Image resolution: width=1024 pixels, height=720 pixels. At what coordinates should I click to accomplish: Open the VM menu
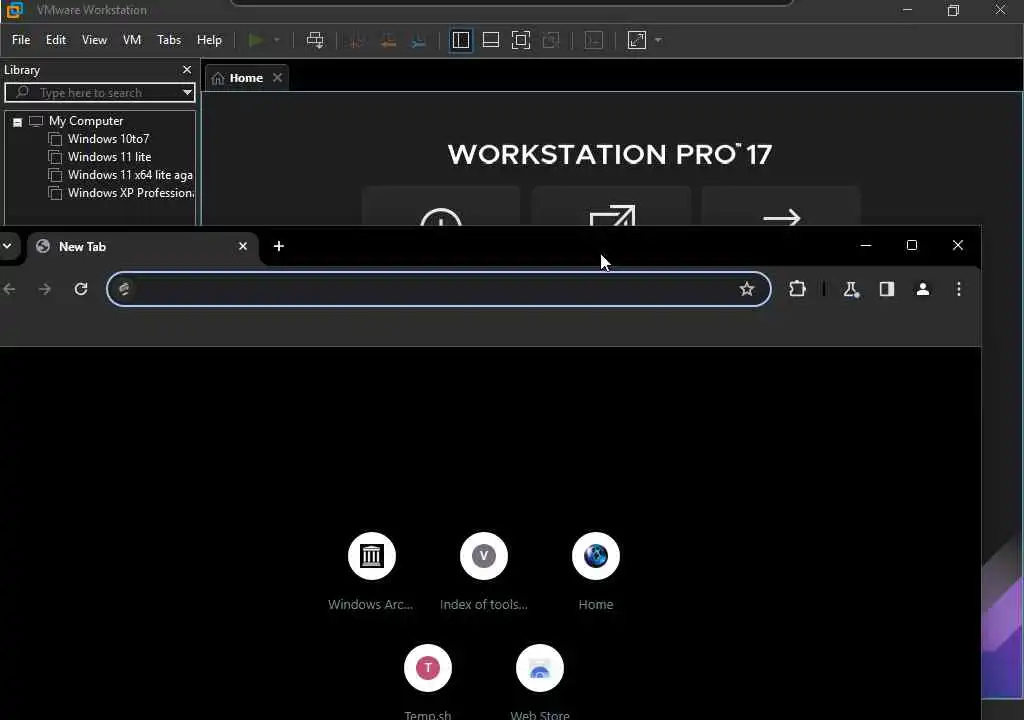132,40
